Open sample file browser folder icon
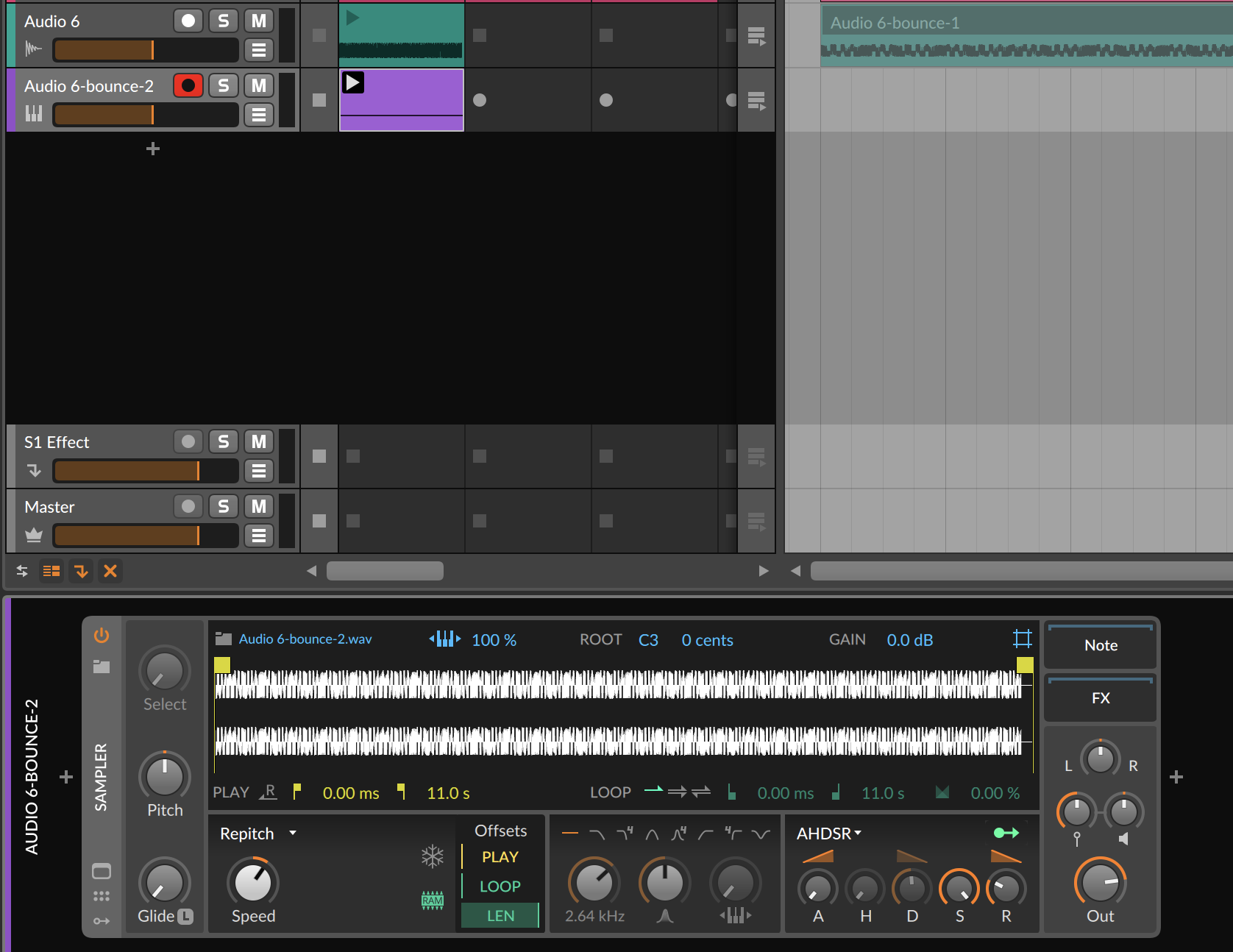The width and height of the screenshot is (1233, 952). click(223, 639)
